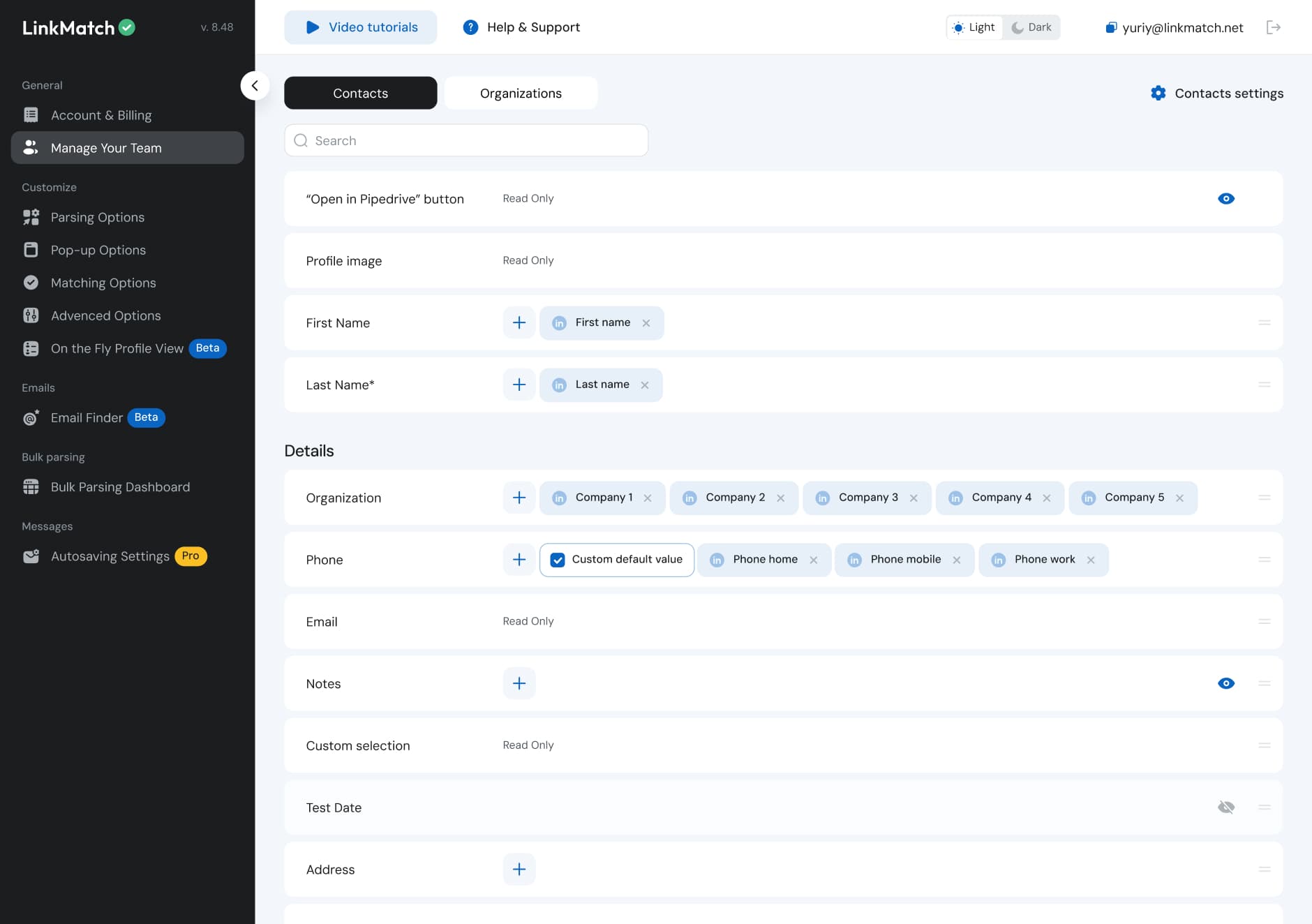
Task: Open Help & Support
Action: (522, 27)
